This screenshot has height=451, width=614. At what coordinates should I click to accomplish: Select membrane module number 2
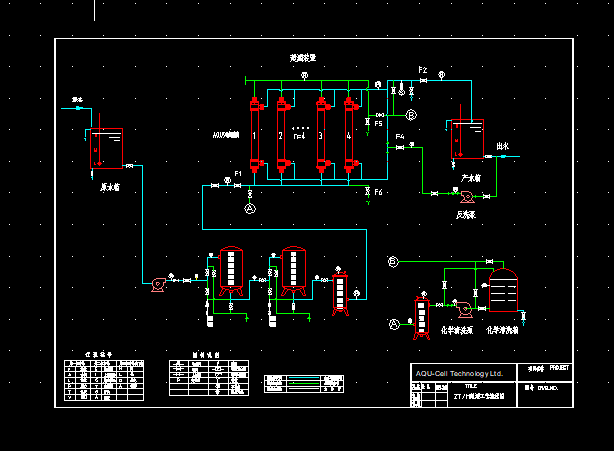(x=281, y=135)
